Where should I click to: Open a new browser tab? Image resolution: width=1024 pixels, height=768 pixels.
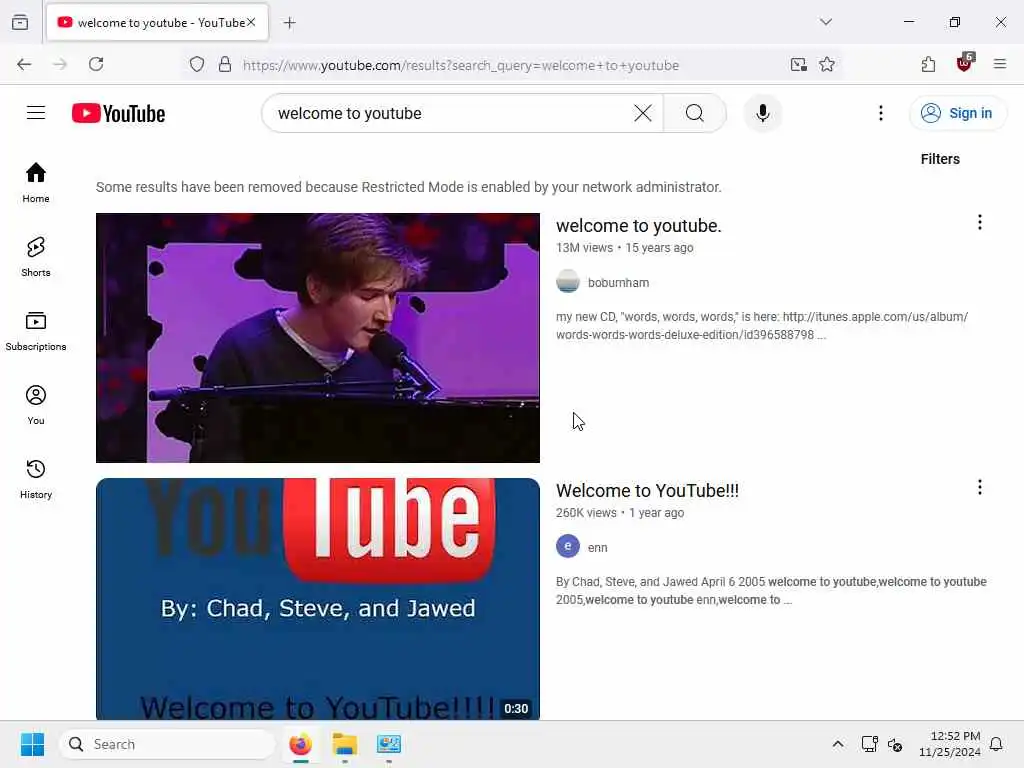point(290,23)
